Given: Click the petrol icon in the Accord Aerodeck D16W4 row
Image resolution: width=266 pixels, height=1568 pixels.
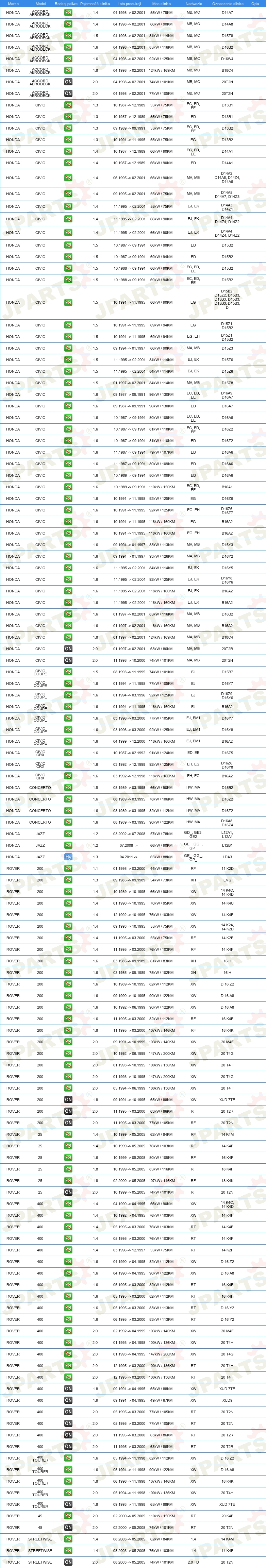Looking at the screenshot, I should [x=68, y=59].
